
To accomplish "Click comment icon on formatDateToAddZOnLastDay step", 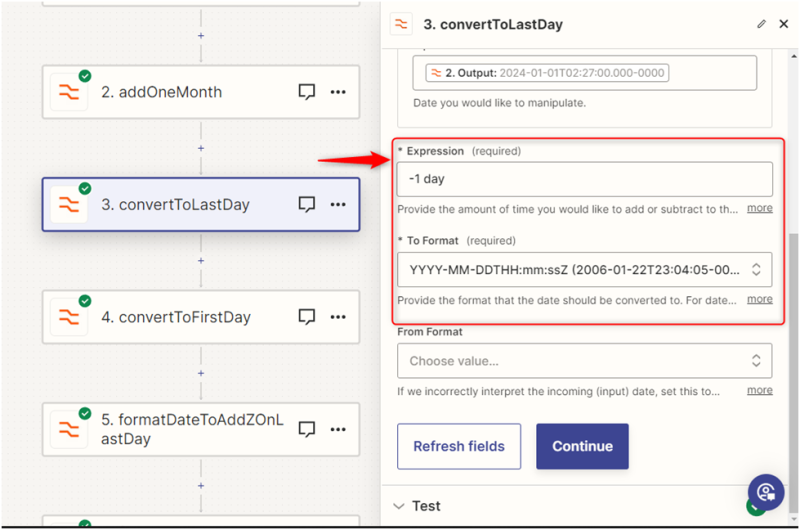I will pos(307,429).
